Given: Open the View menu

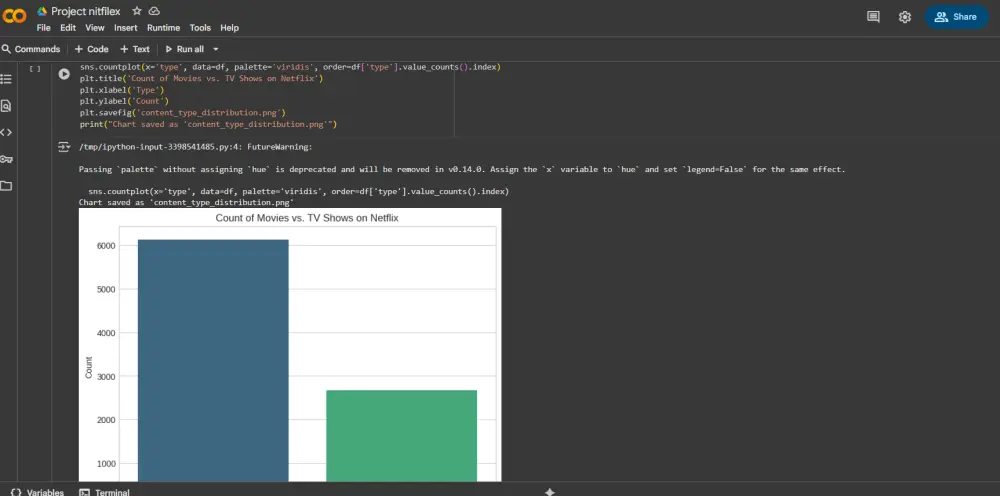Looking at the screenshot, I should pos(95,28).
